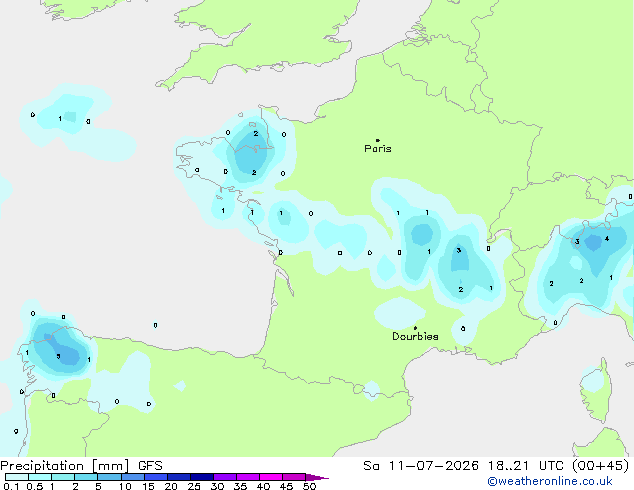Click the legend value '10'
The height and width of the screenshot is (490, 634).
tap(125, 486)
